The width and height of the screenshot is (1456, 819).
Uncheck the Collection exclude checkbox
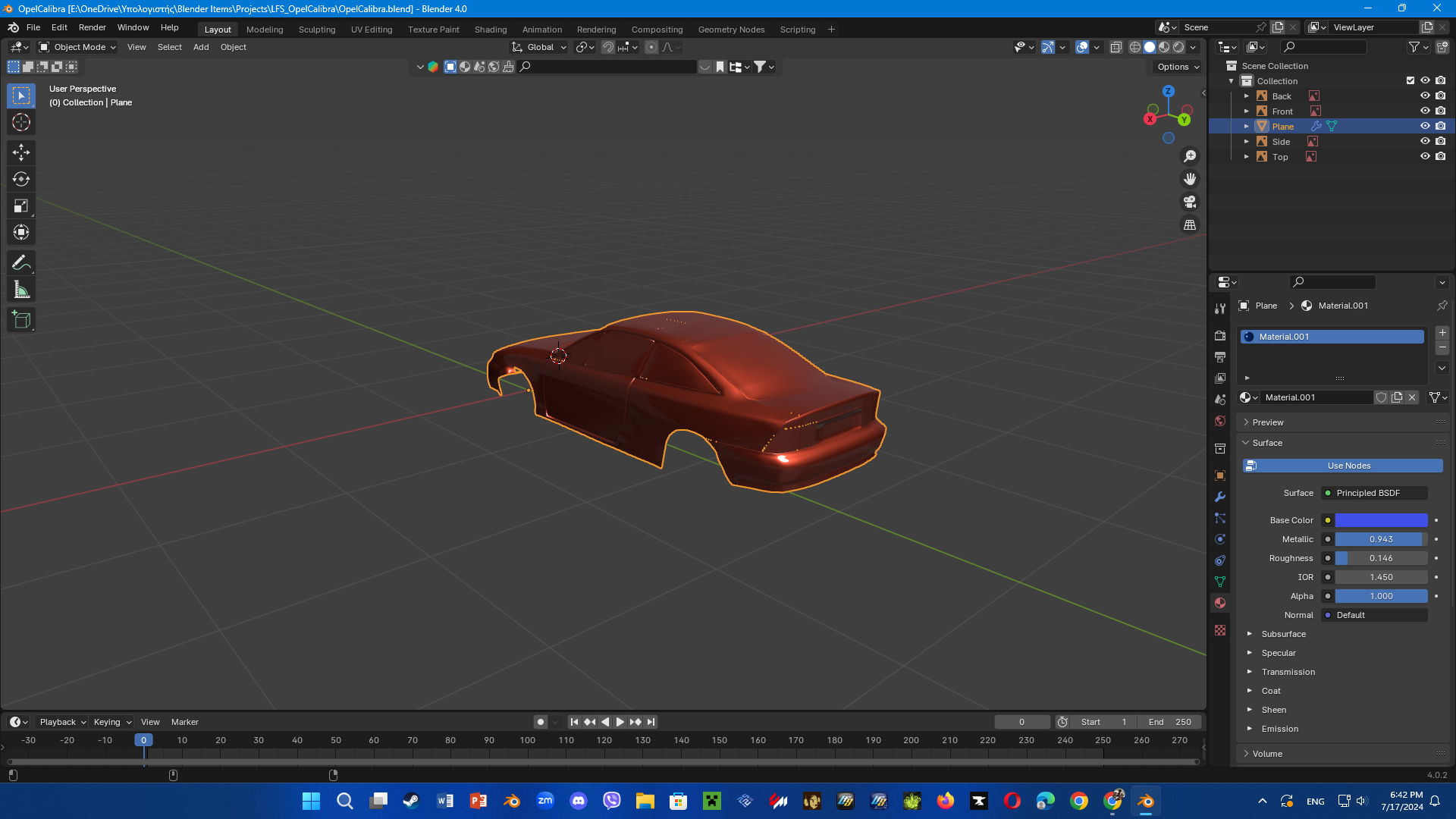(x=1410, y=81)
